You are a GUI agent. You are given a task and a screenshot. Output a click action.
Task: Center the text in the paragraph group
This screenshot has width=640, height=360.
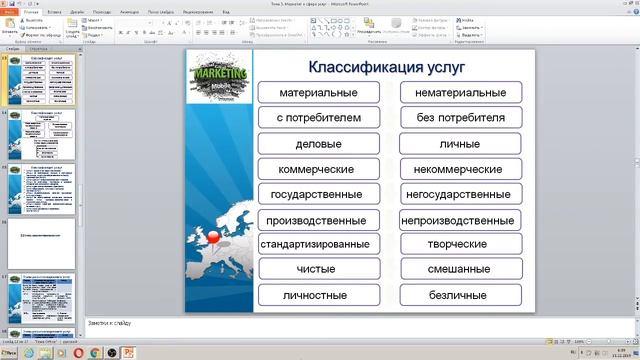(x=207, y=33)
